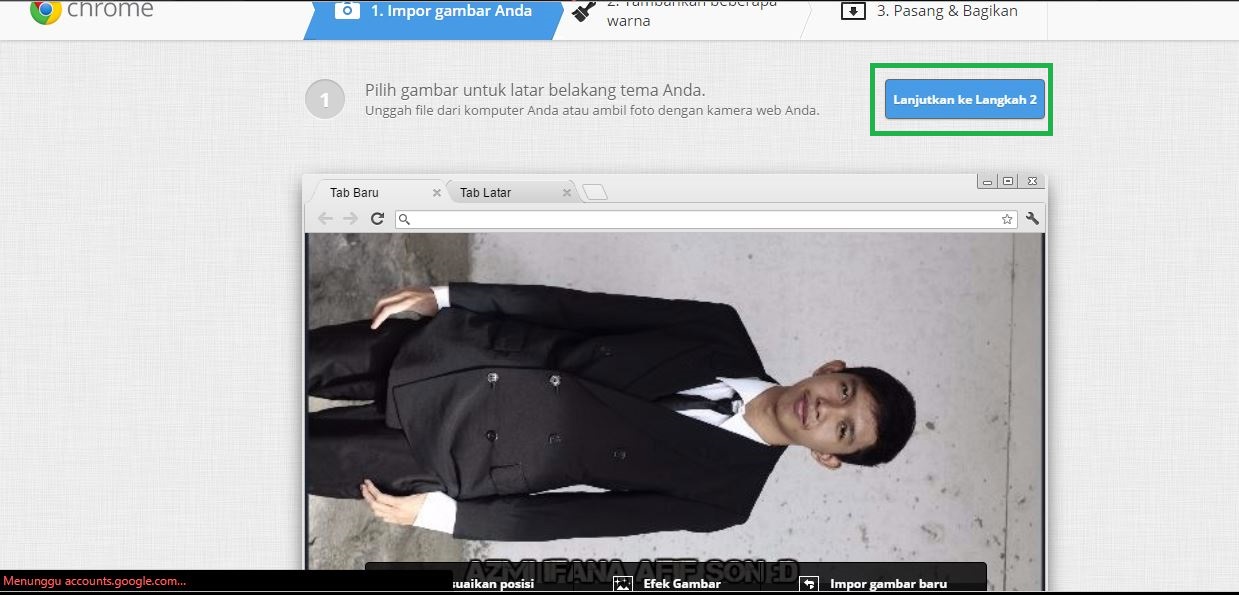Click the download icon in step 3
This screenshot has height=595, width=1239.
853,12
